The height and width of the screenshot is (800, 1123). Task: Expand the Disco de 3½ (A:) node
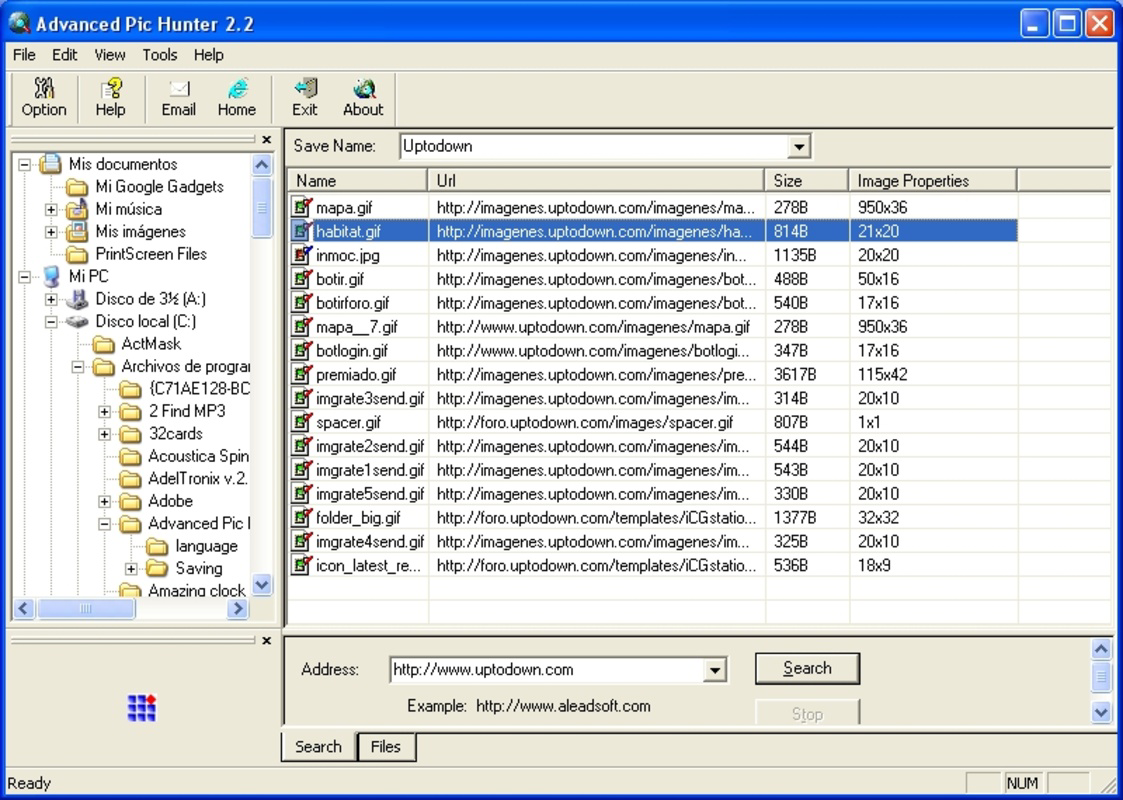(51, 299)
